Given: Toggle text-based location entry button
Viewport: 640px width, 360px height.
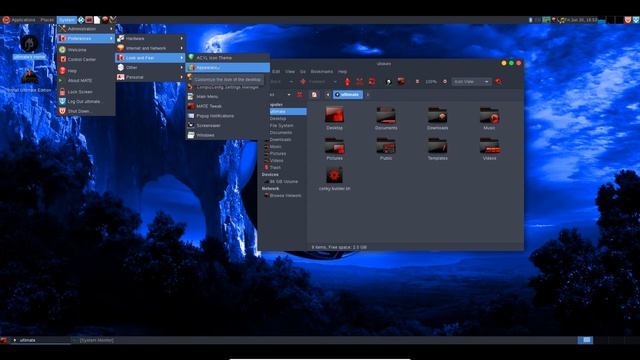Looking at the screenshot, I should tap(314, 94).
